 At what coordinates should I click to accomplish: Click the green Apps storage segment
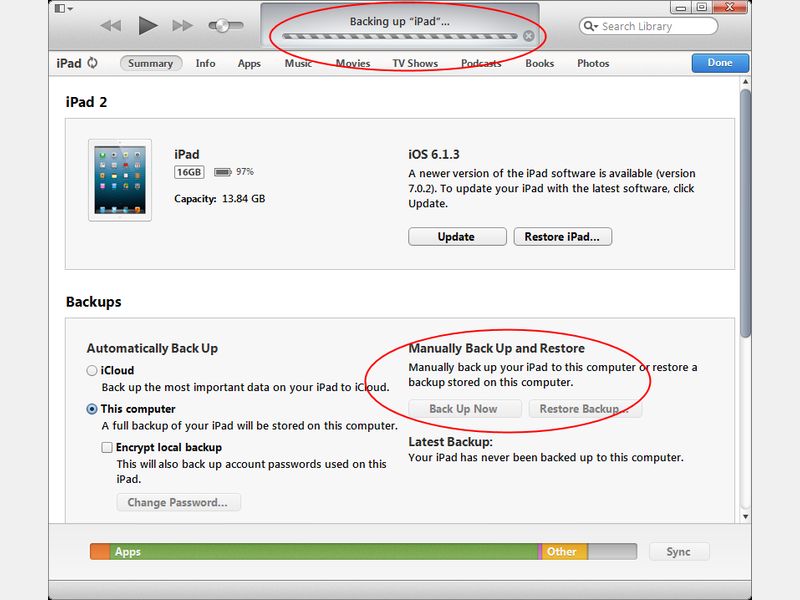[323, 552]
